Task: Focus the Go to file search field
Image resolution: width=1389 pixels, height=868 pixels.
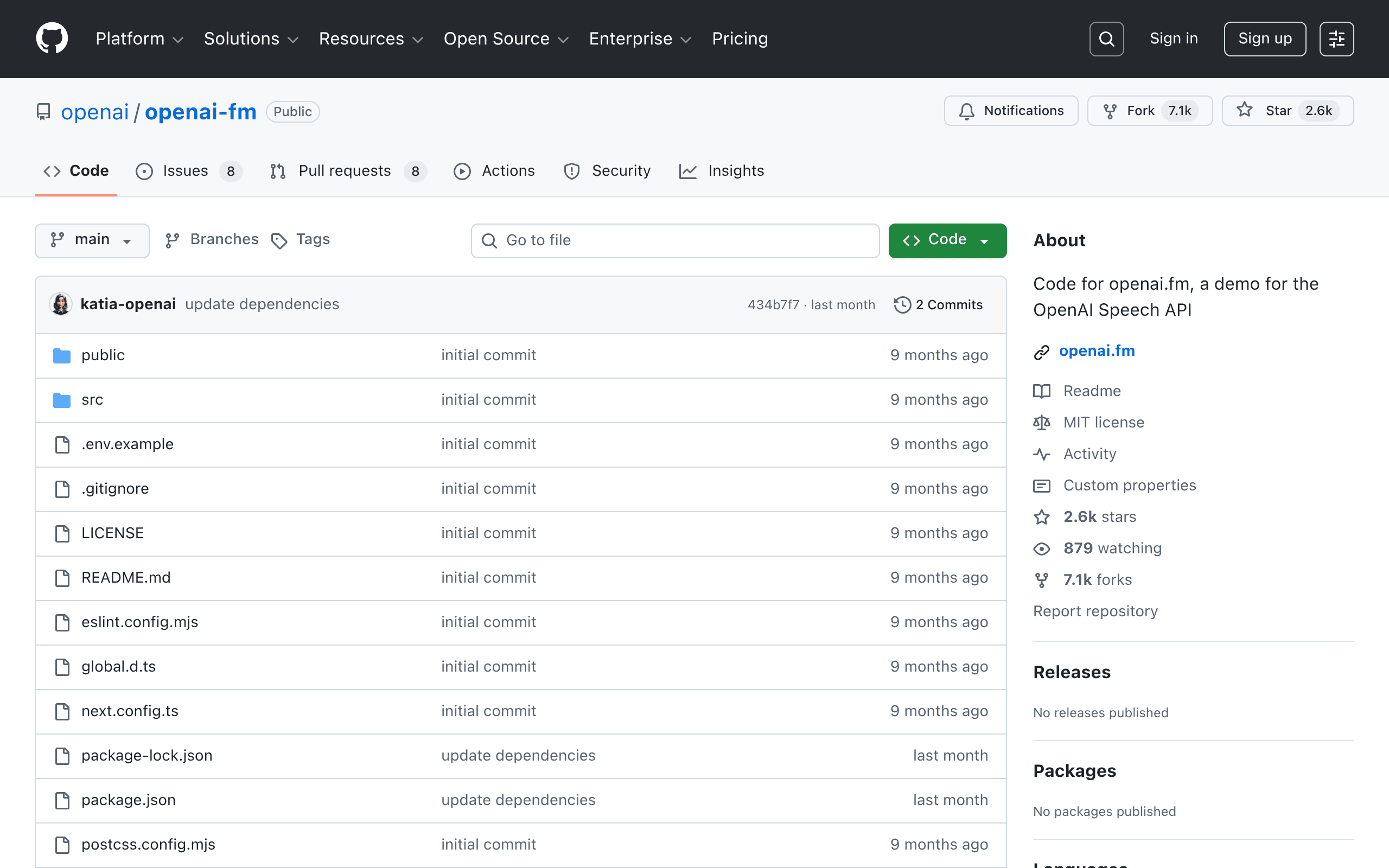Action: tap(675, 240)
